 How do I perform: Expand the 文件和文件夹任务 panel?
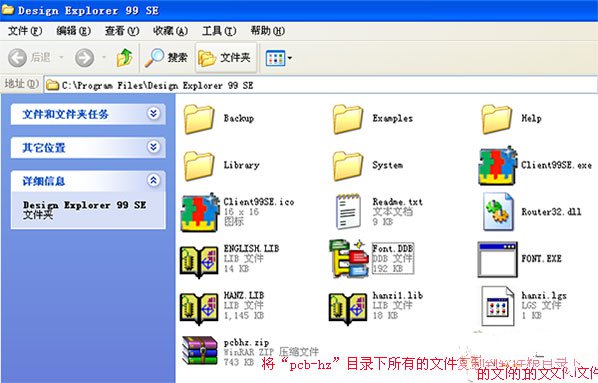point(154,113)
